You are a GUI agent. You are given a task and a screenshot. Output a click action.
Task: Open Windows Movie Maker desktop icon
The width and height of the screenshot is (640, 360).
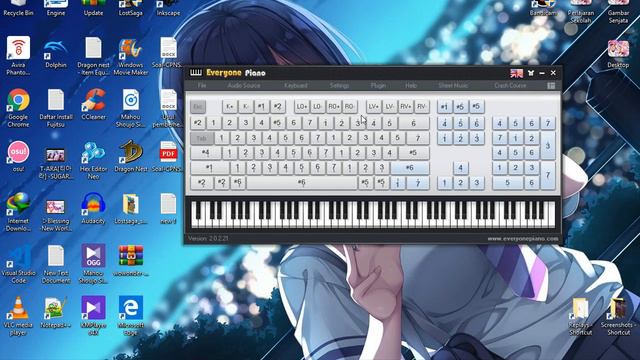(x=131, y=56)
